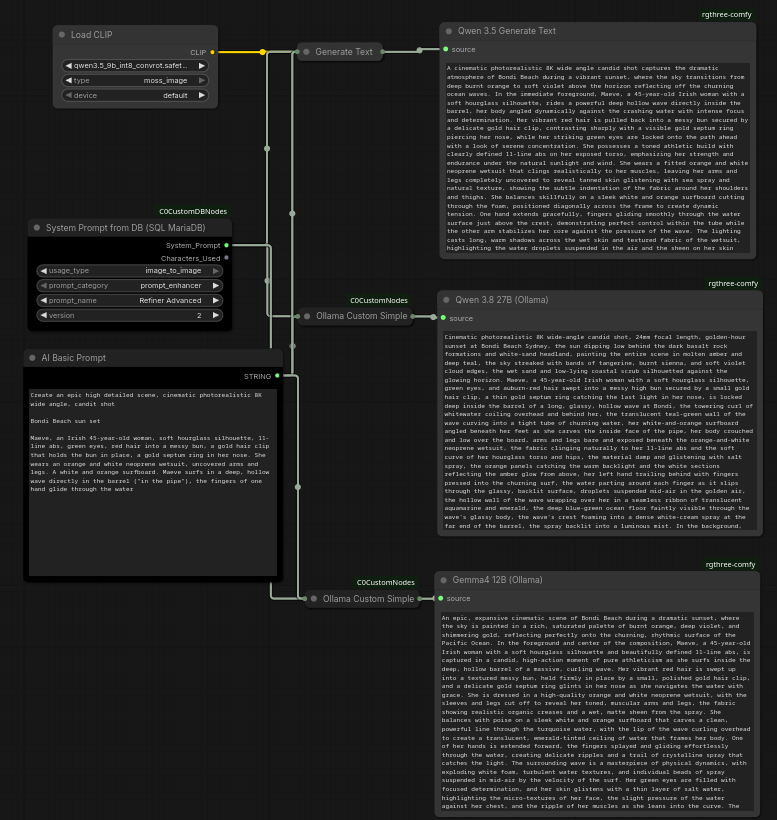Select the Load CLIP node title
The image size is (777, 820).
92,35
